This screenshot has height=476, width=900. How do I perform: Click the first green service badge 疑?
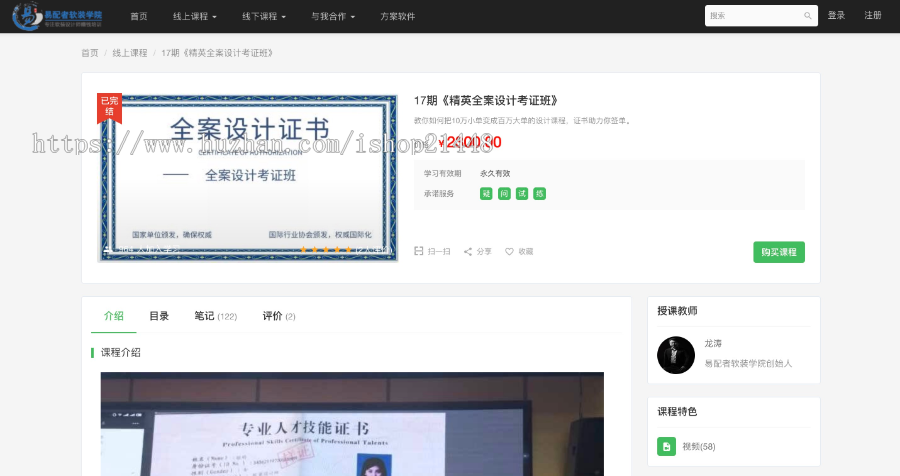486,194
